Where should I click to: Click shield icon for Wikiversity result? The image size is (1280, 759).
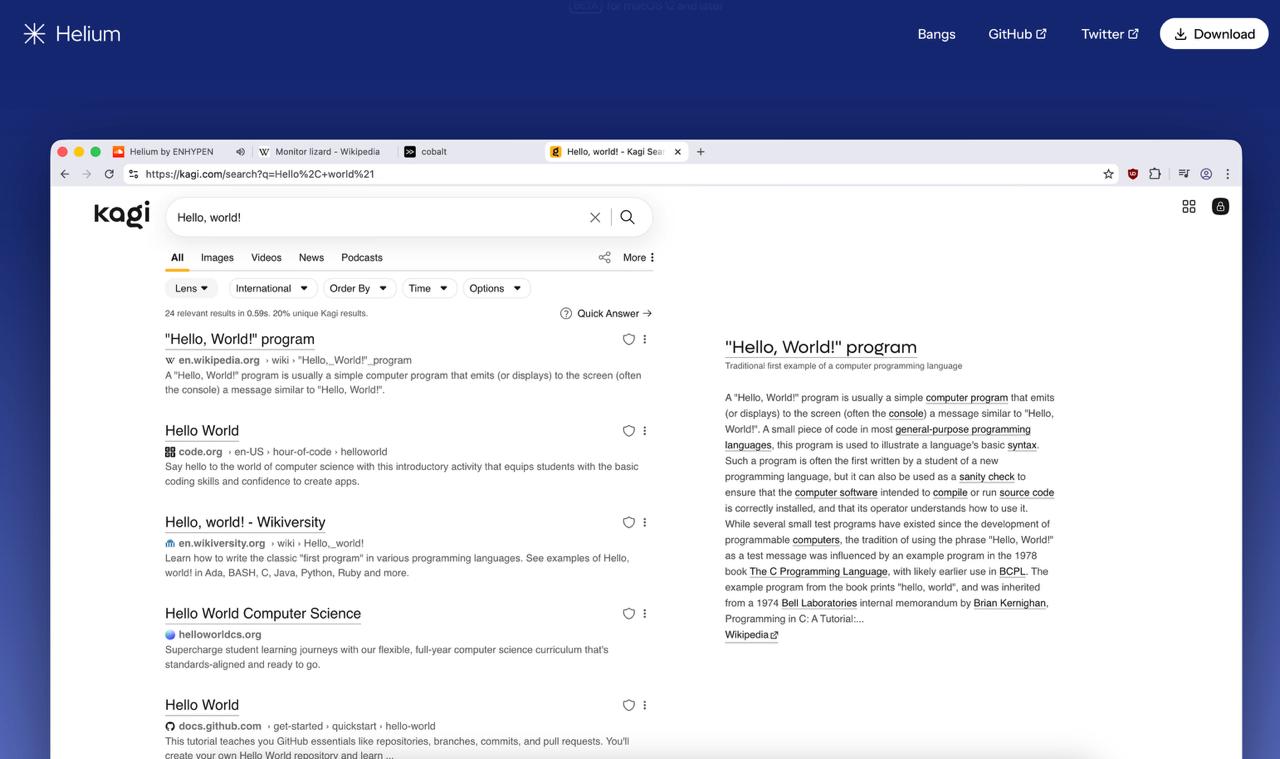[629, 522]
